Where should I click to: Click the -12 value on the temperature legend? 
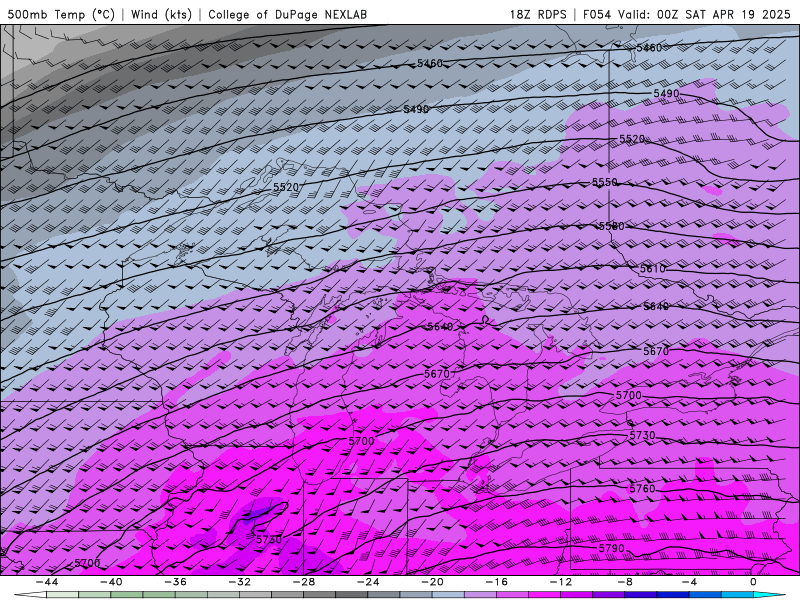(x=561, y=582)
